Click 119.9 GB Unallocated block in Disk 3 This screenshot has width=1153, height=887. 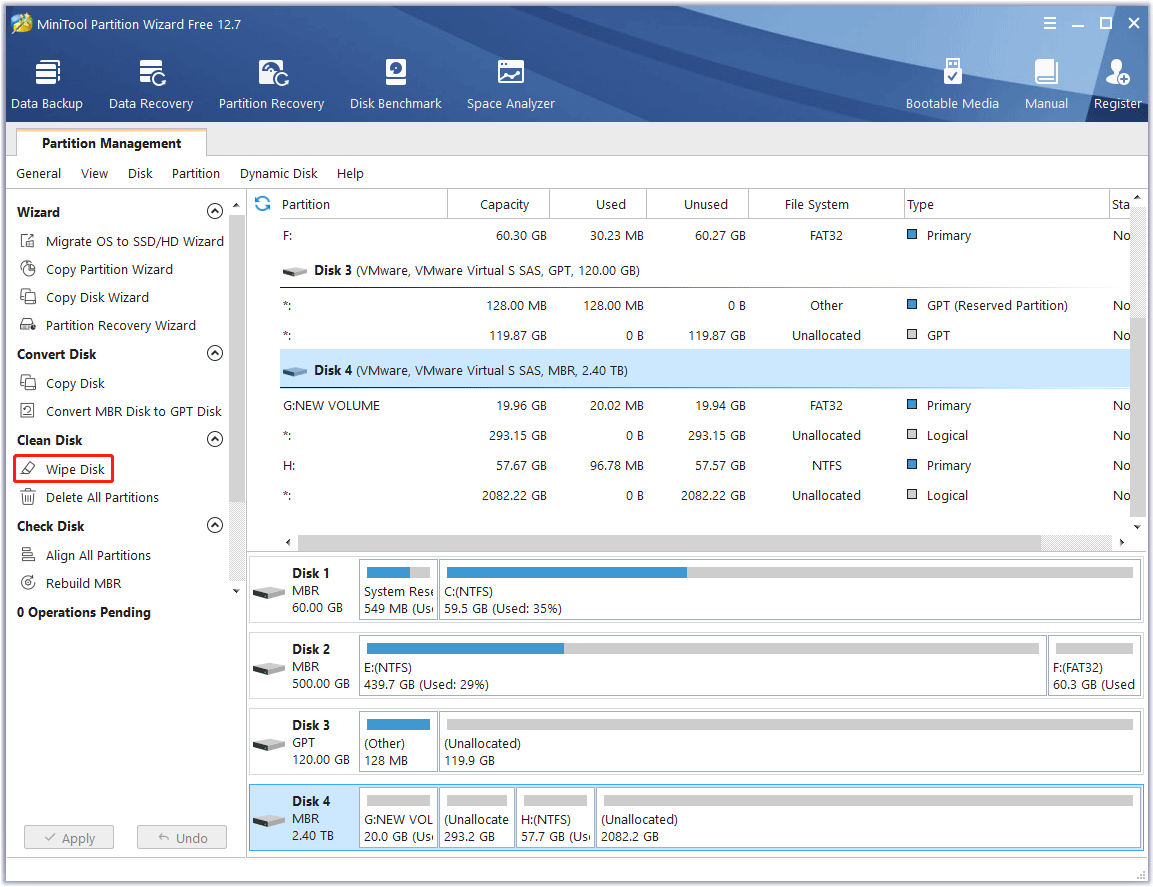click(790, 742)
